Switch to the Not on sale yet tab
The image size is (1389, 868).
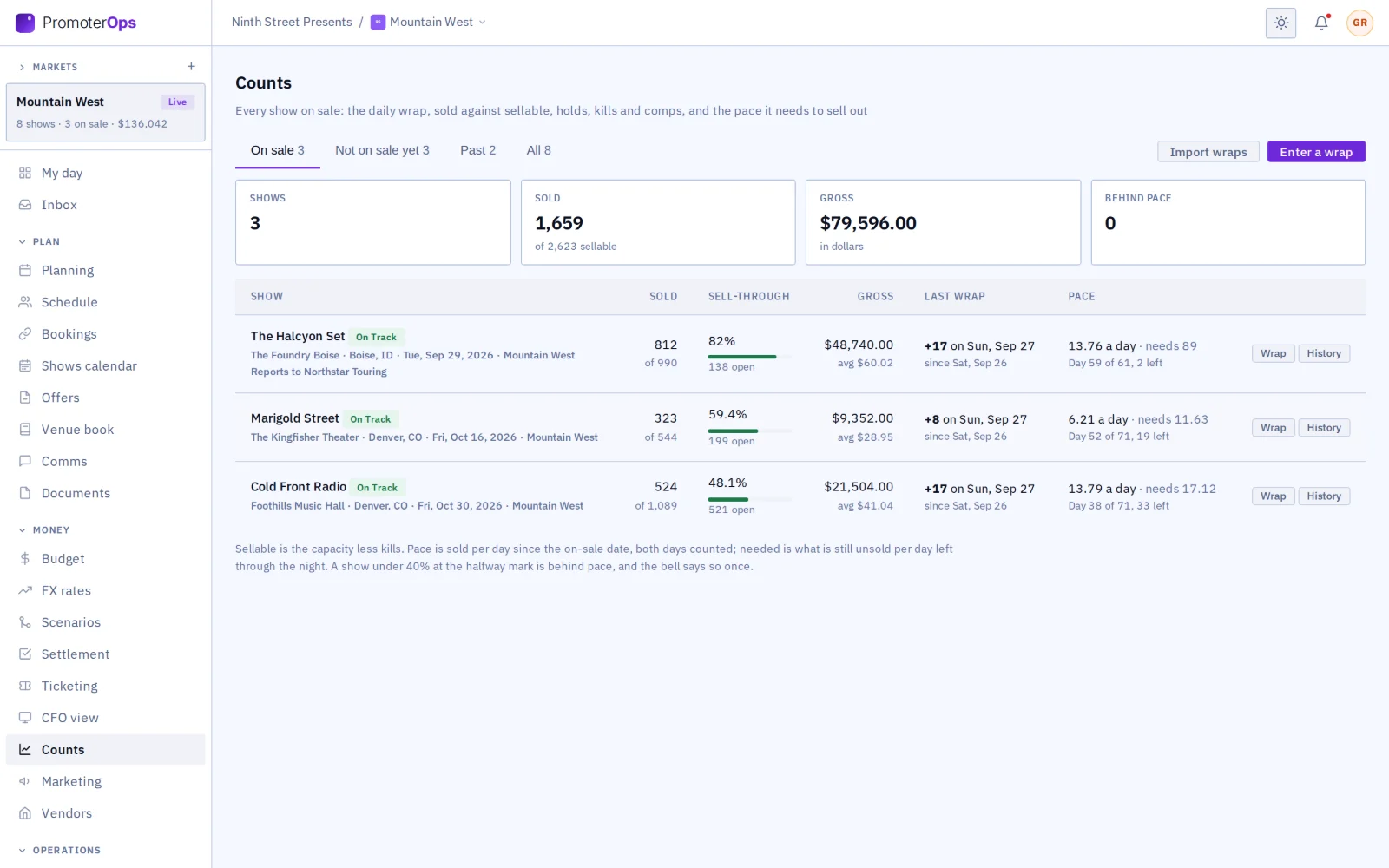[382, 151]
